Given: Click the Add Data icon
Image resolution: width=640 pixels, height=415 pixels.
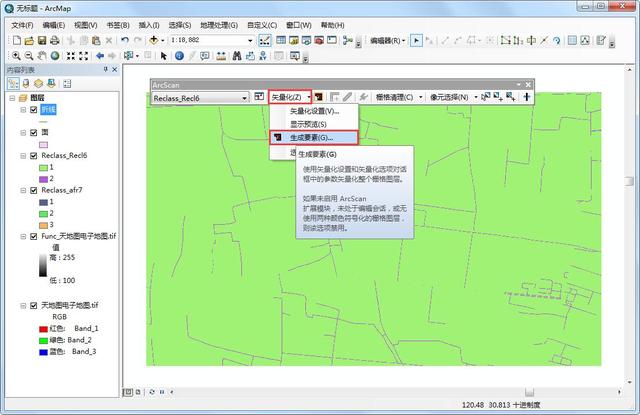Looking at the screenshot, I should click(153, 40).
